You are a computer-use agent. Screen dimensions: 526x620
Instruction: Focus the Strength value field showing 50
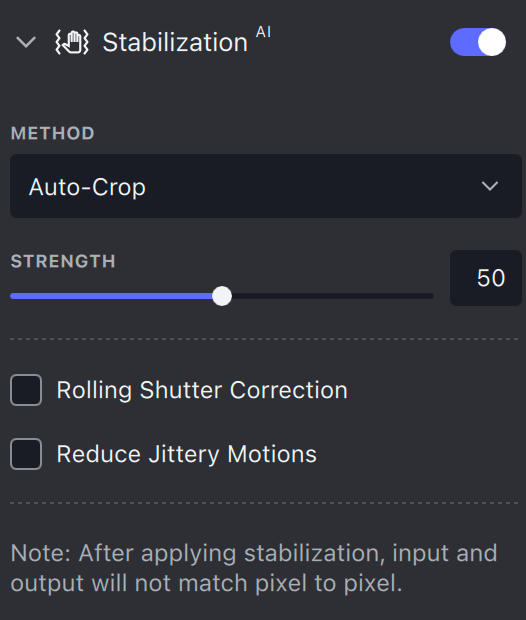486,278
